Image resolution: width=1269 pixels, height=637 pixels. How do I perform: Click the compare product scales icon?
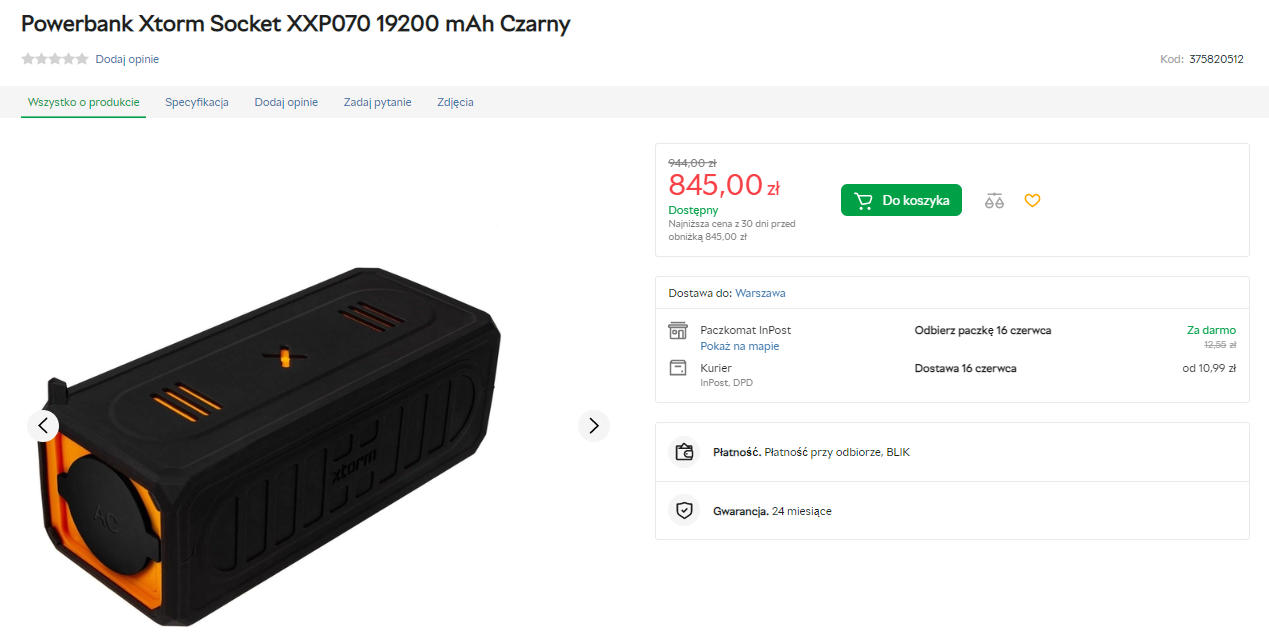(993, 200)
